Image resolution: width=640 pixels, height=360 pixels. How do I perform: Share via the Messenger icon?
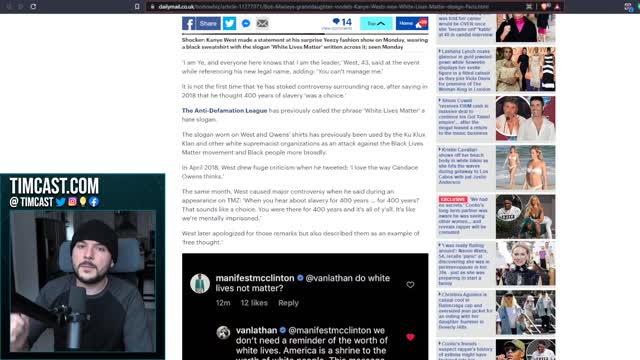point(246,24)
